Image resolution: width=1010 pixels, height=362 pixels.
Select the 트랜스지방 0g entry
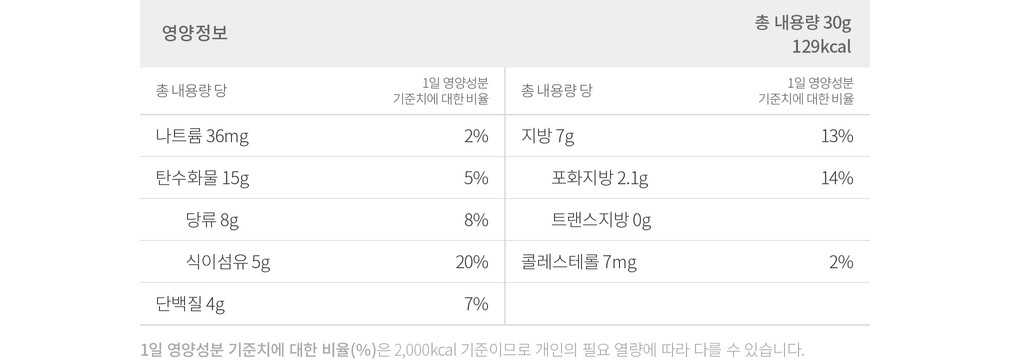[x=602, y=220]
